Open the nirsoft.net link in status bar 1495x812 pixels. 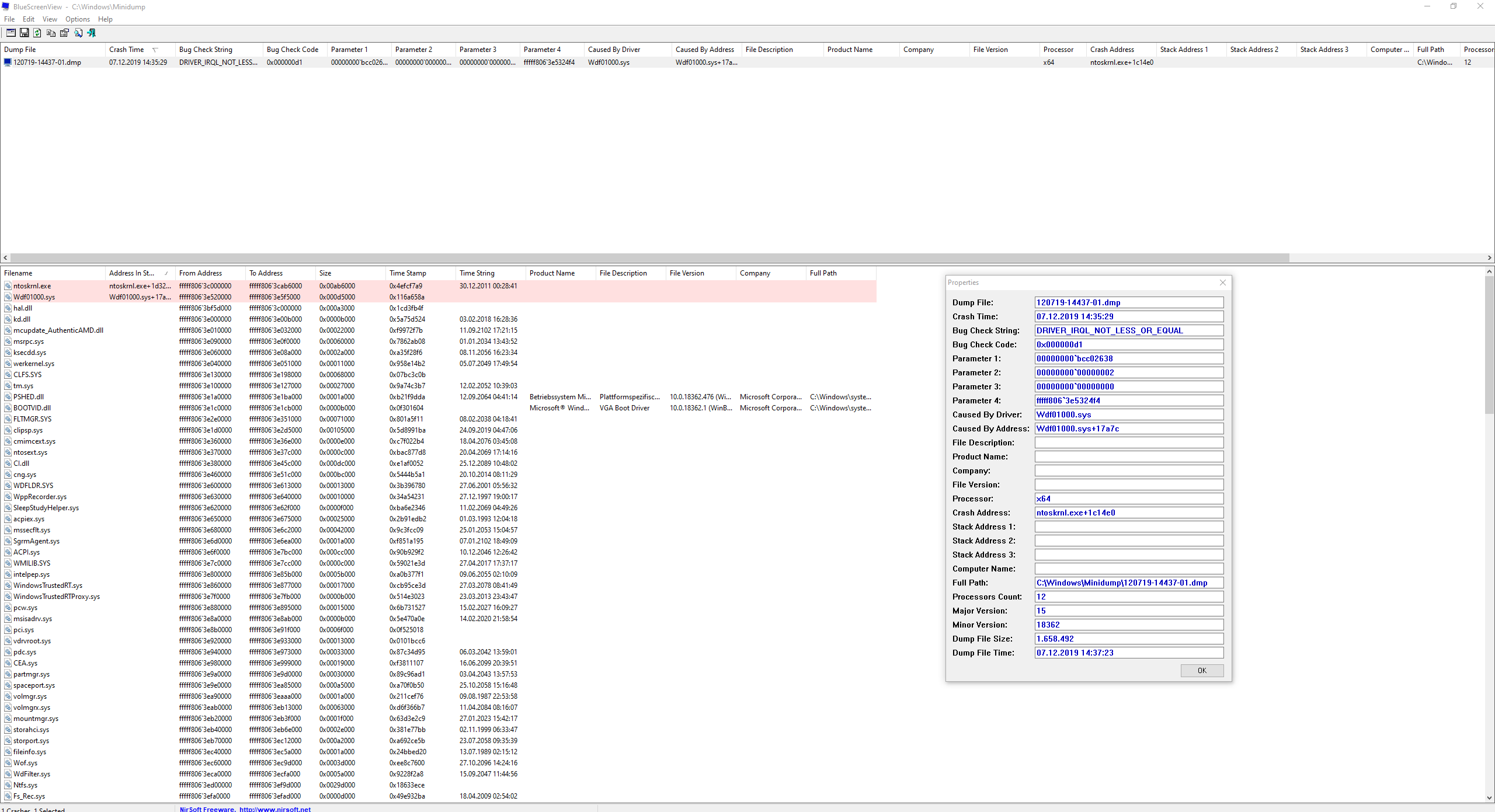pyautogui.click(x=274, y=809)
